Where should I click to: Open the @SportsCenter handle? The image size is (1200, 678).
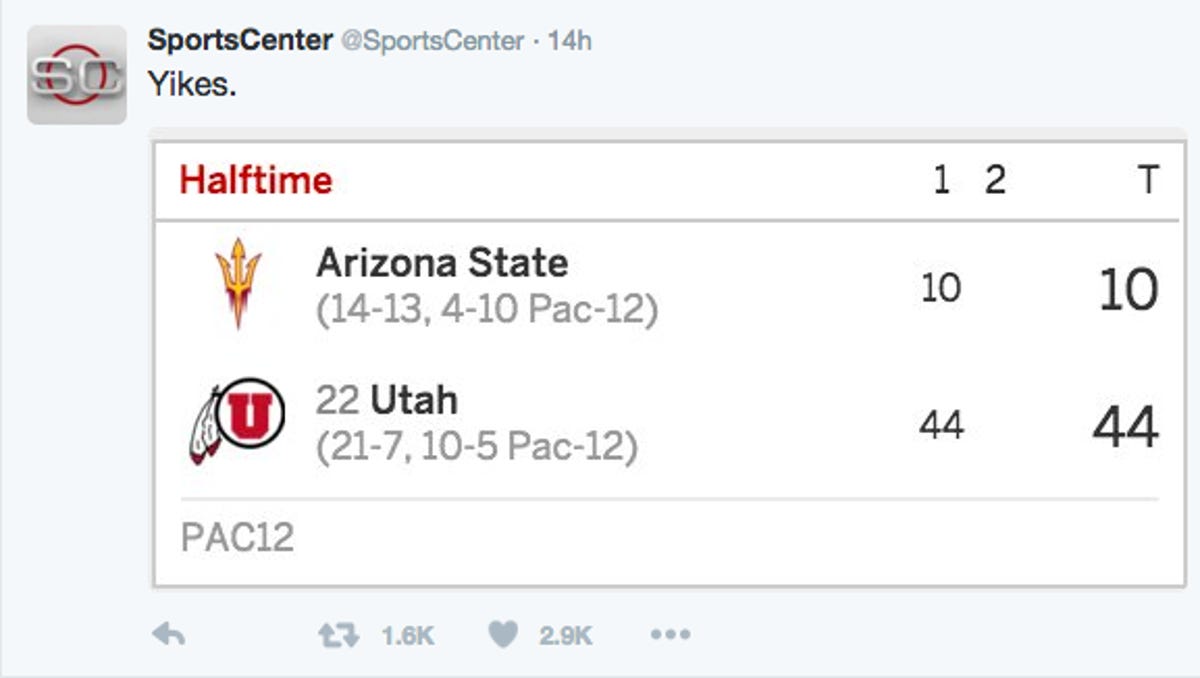[433, 41]
